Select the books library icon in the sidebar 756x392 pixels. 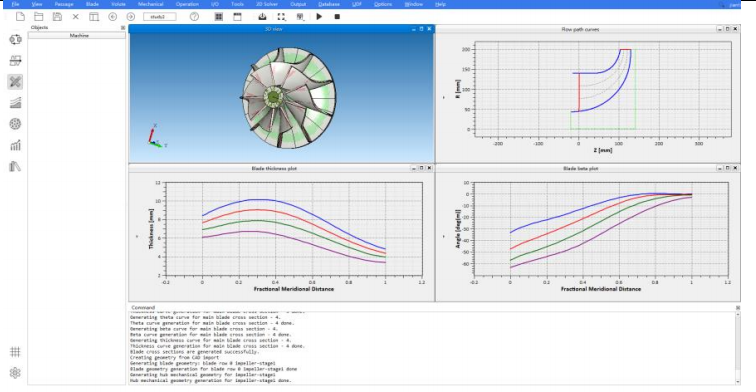15,166
